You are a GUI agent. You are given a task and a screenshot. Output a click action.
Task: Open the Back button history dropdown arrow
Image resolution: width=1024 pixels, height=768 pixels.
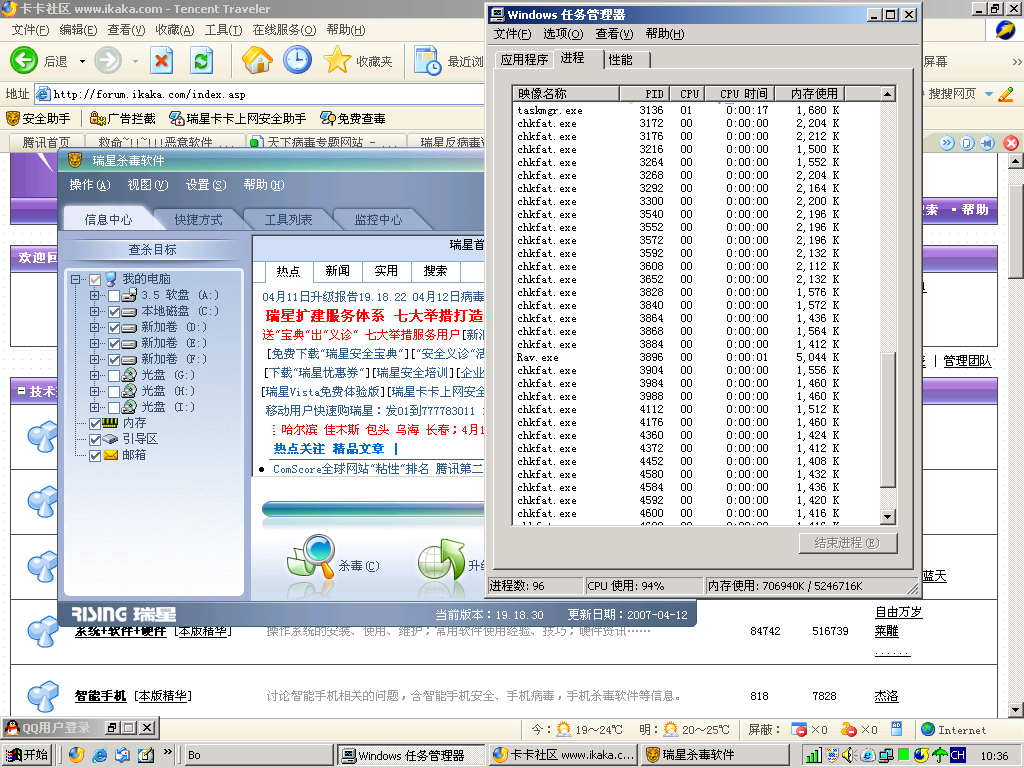click(82, 61)
